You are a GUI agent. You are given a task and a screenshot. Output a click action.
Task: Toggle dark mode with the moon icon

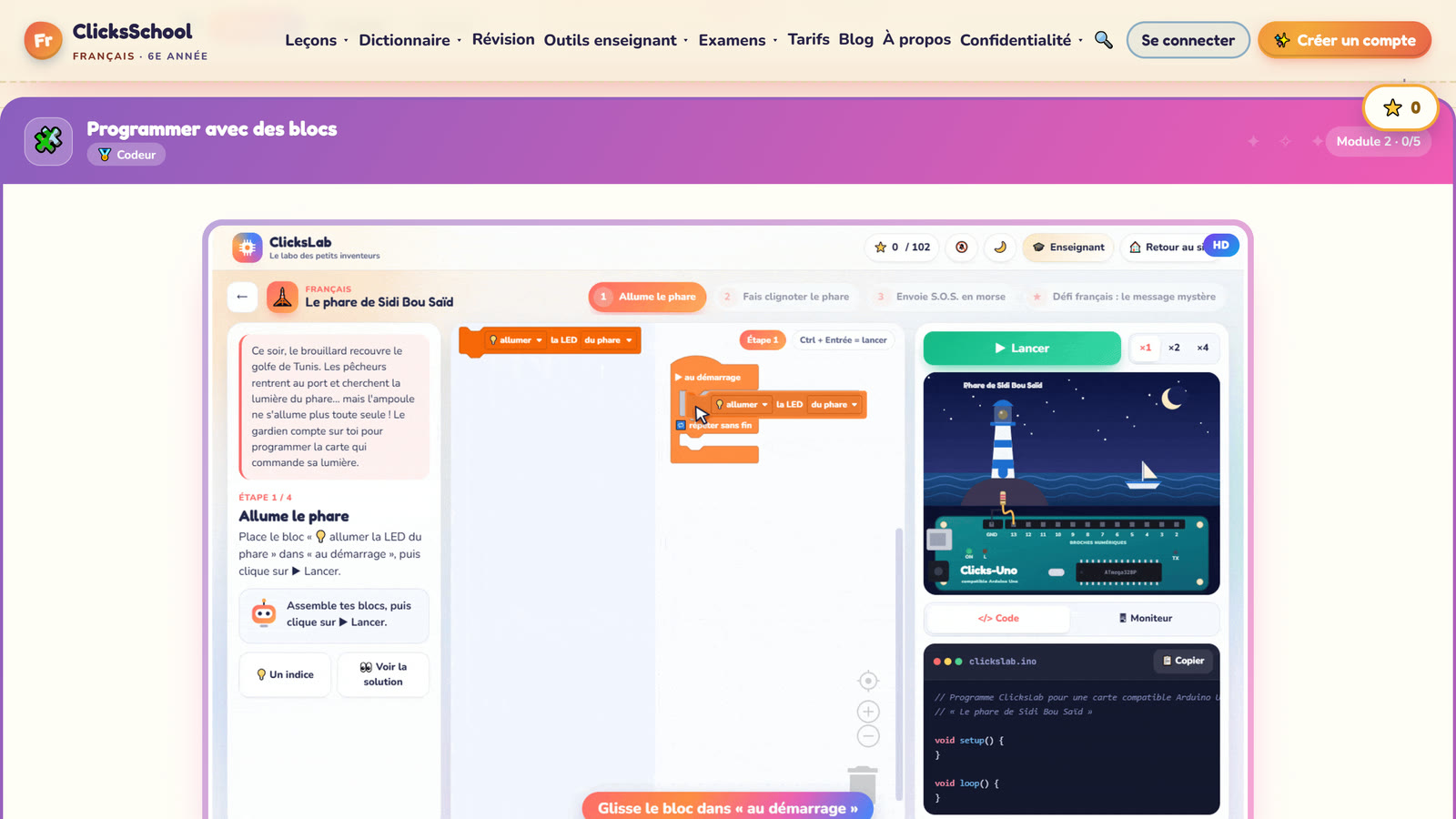(1000, 247)
